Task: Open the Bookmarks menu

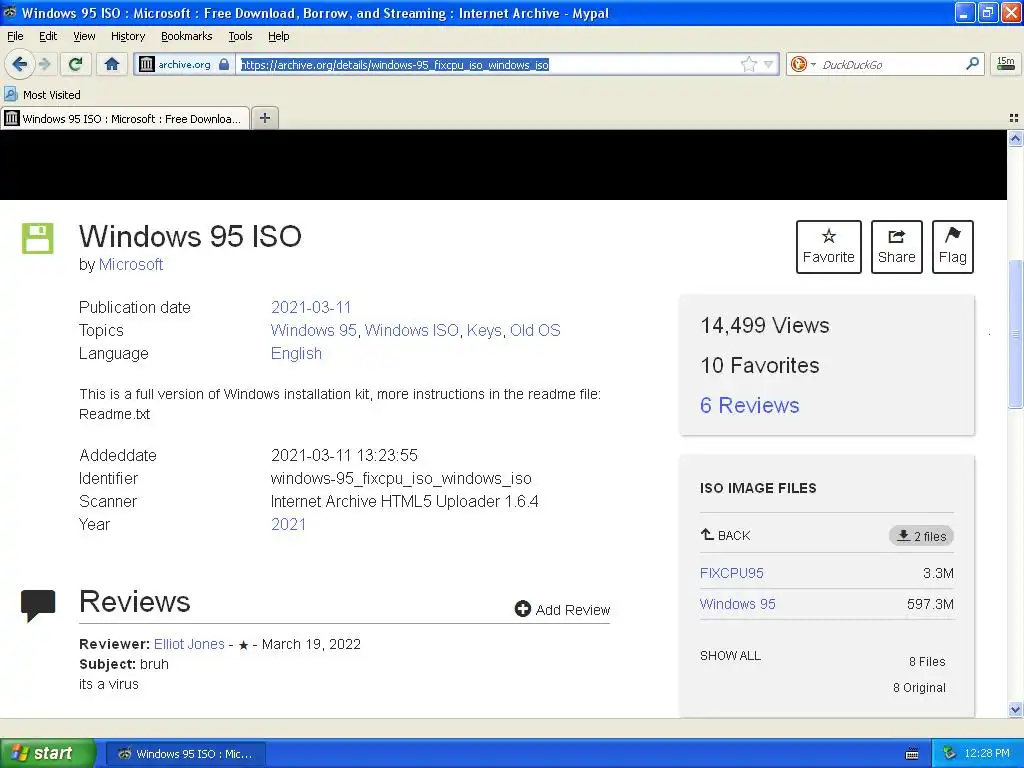Action: coord(186,36)
